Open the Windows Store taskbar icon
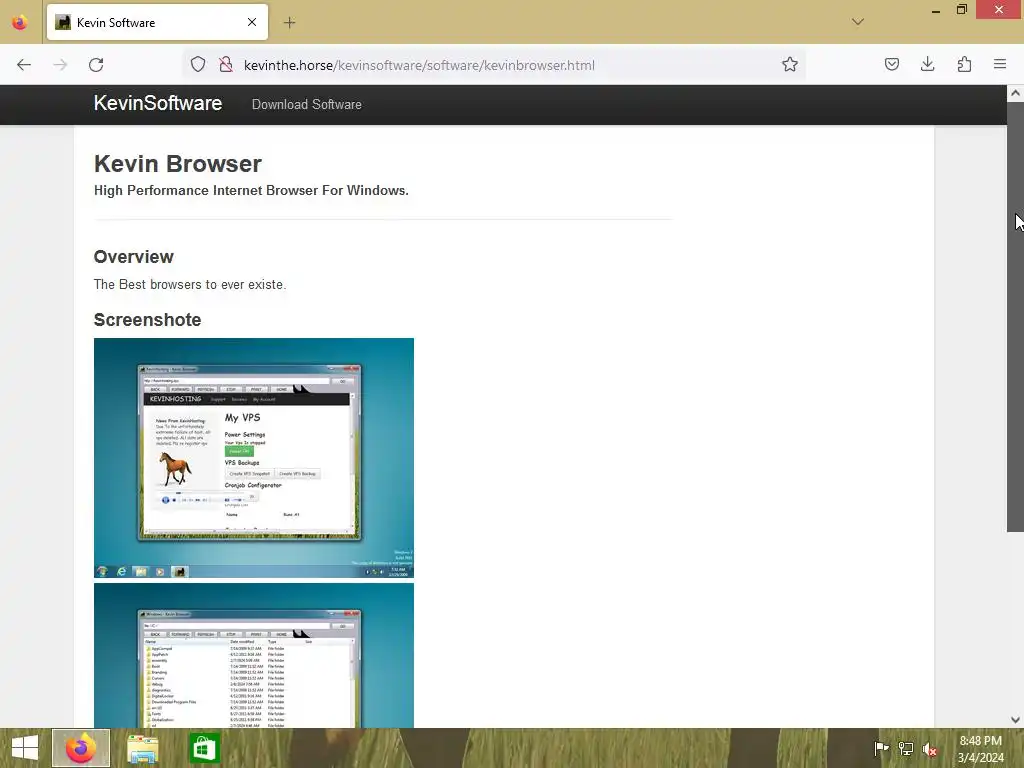The image size is (1024, 768). pos(203,748)
